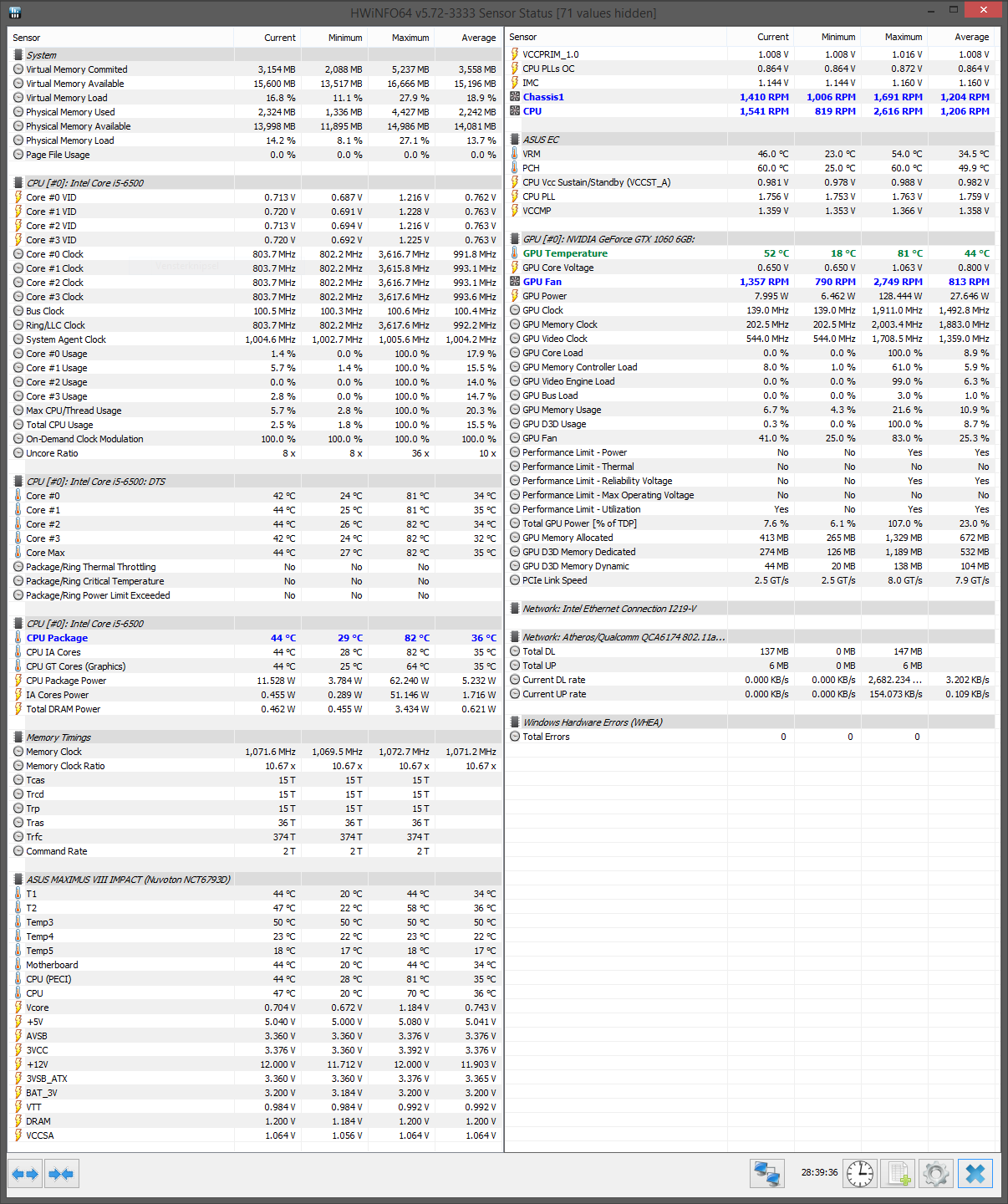Click the thermometer icon beside PCH
The width and height of the screenshot is (1008, 1204).
pyautogui.click(x=515, y=168)
